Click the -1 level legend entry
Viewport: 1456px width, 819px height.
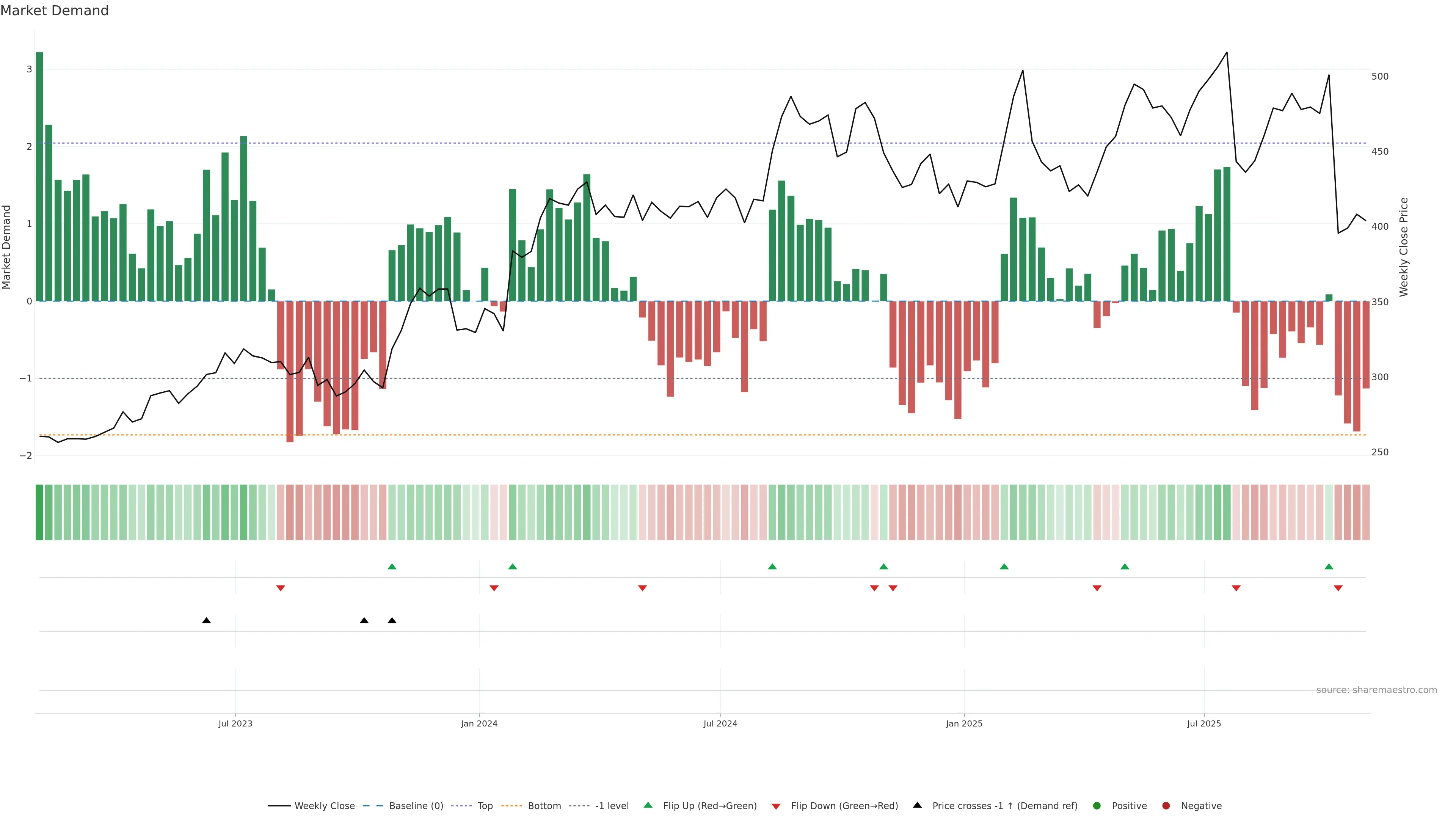(x=612, y=805)
